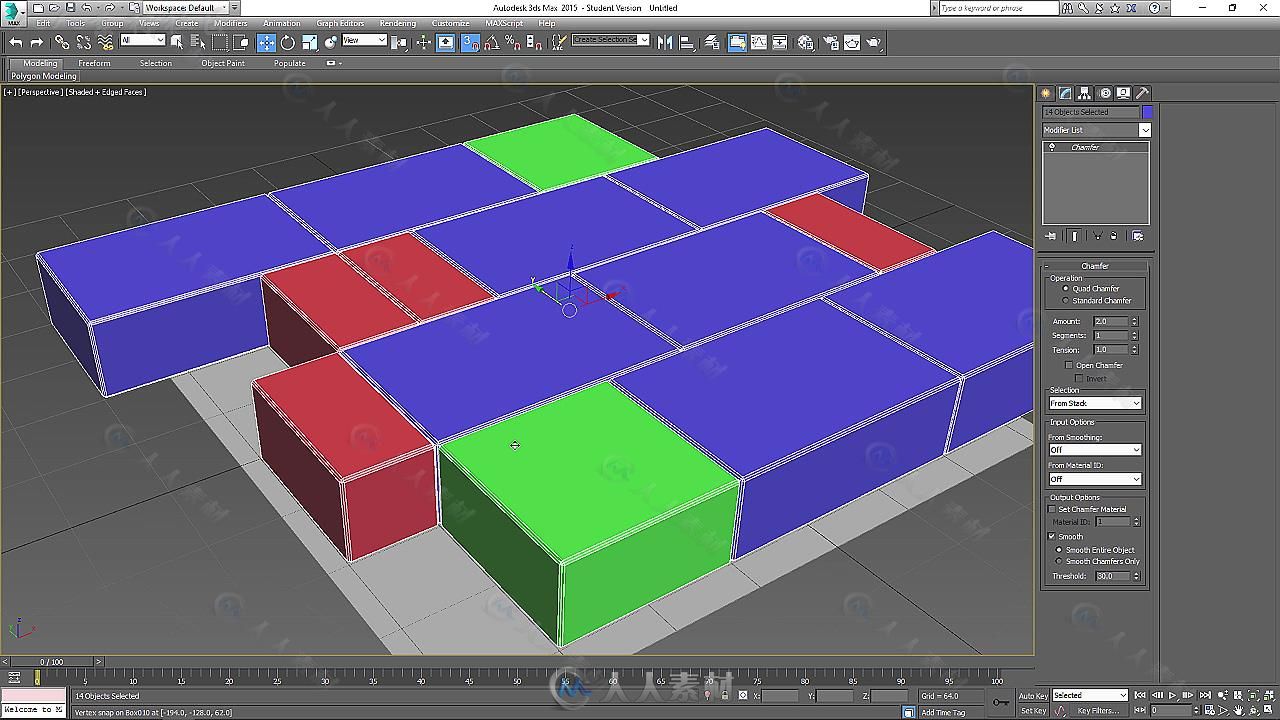The height and width of the screenshot is (720, 1280).
Task: Select the Unlink Selection tool
Action: (84, 42)
